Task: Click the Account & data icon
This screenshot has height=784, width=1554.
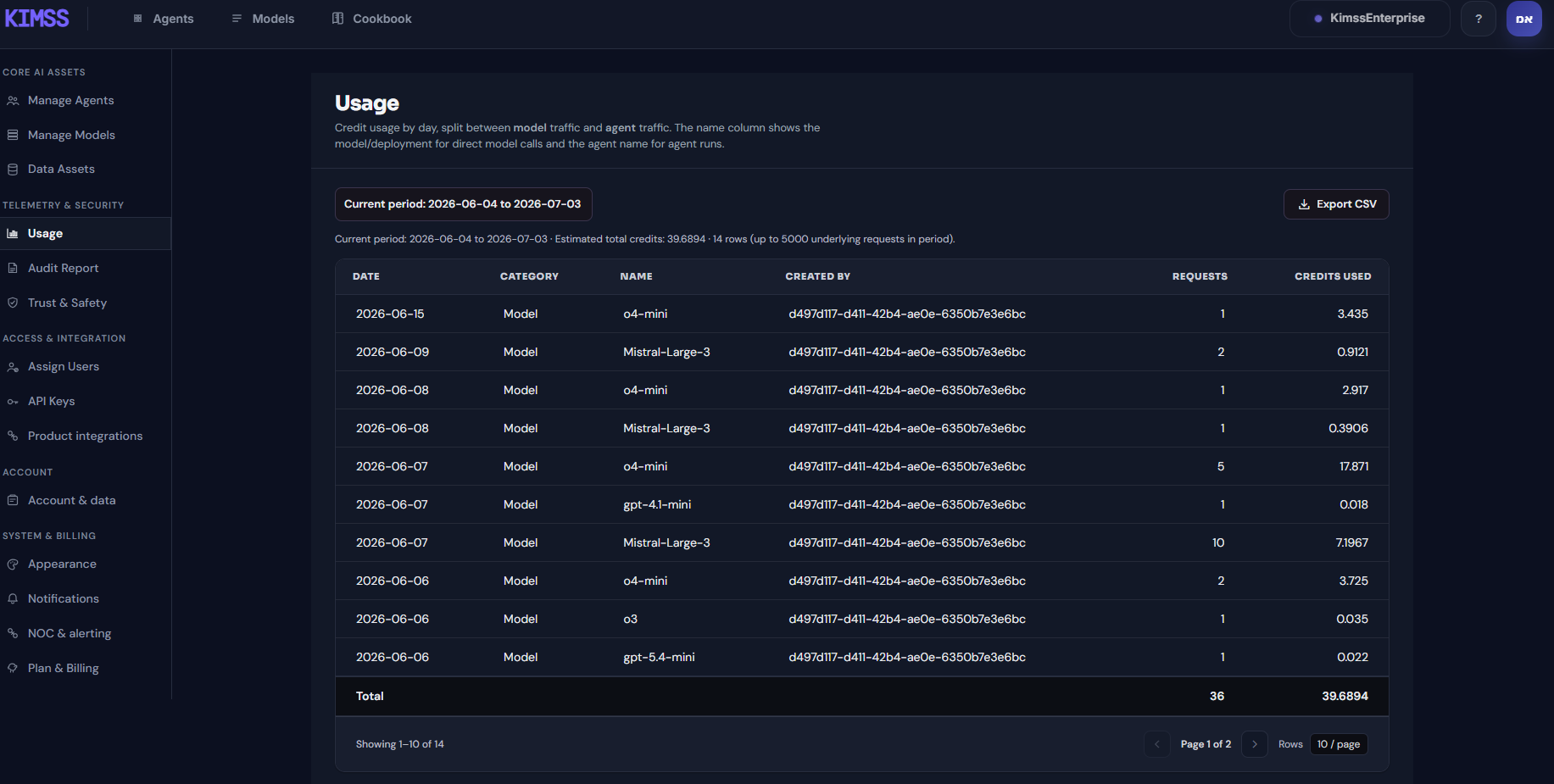Action: pos(13,501)
